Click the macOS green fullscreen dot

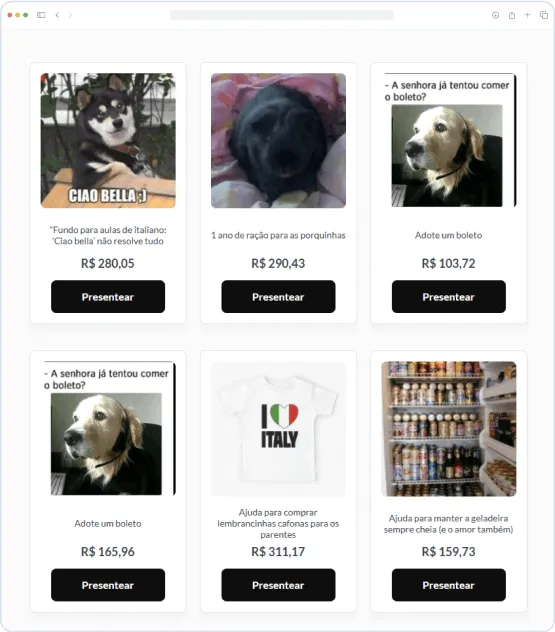pos(26,15)
